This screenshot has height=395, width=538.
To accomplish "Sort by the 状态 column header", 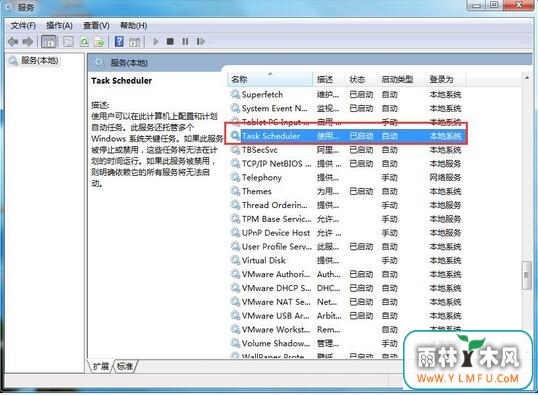I will tap(361, 79).
